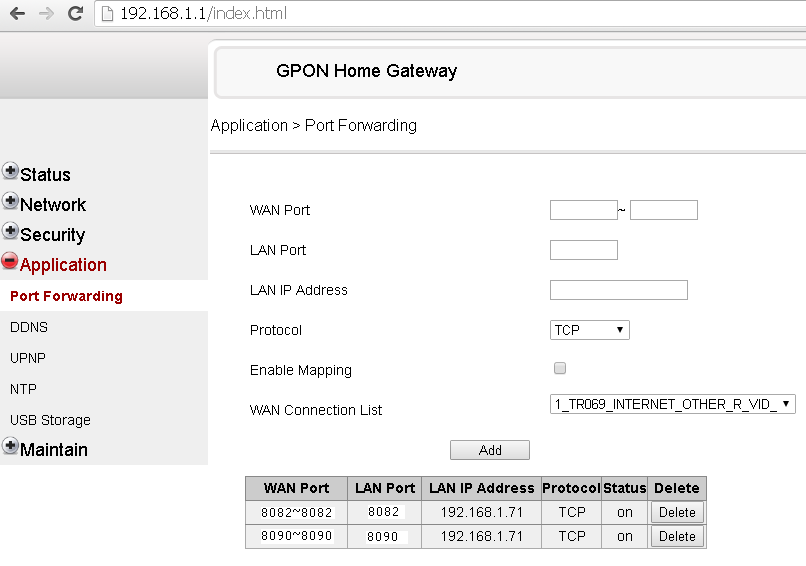Click the Status table column header

coord(625,488)
